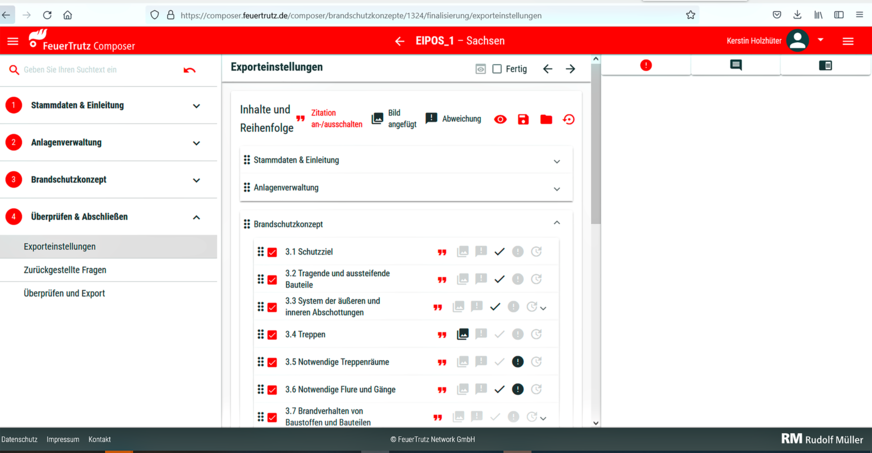This screenshot has height=453, width=872.
Task: Open Überprüfen und Export in sidebar
Action: pos(64,293)
